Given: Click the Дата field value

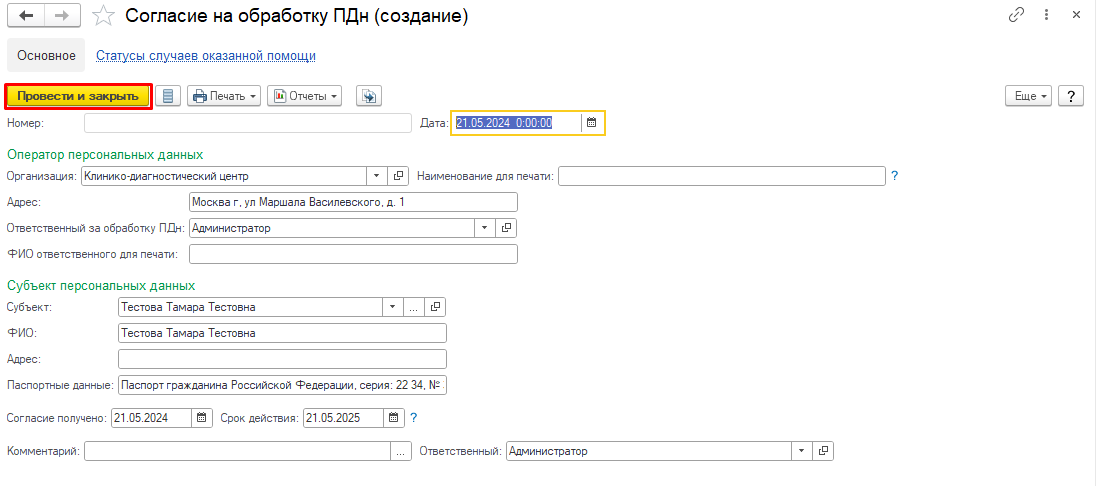Looking at the screenshot, I should point(516,123).
